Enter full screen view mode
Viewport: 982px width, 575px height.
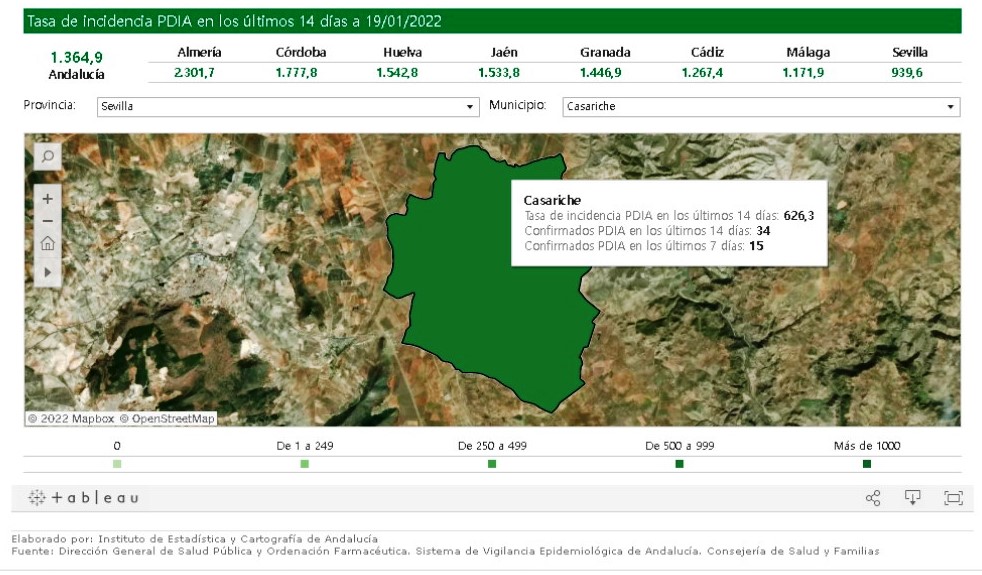[952, 498]
